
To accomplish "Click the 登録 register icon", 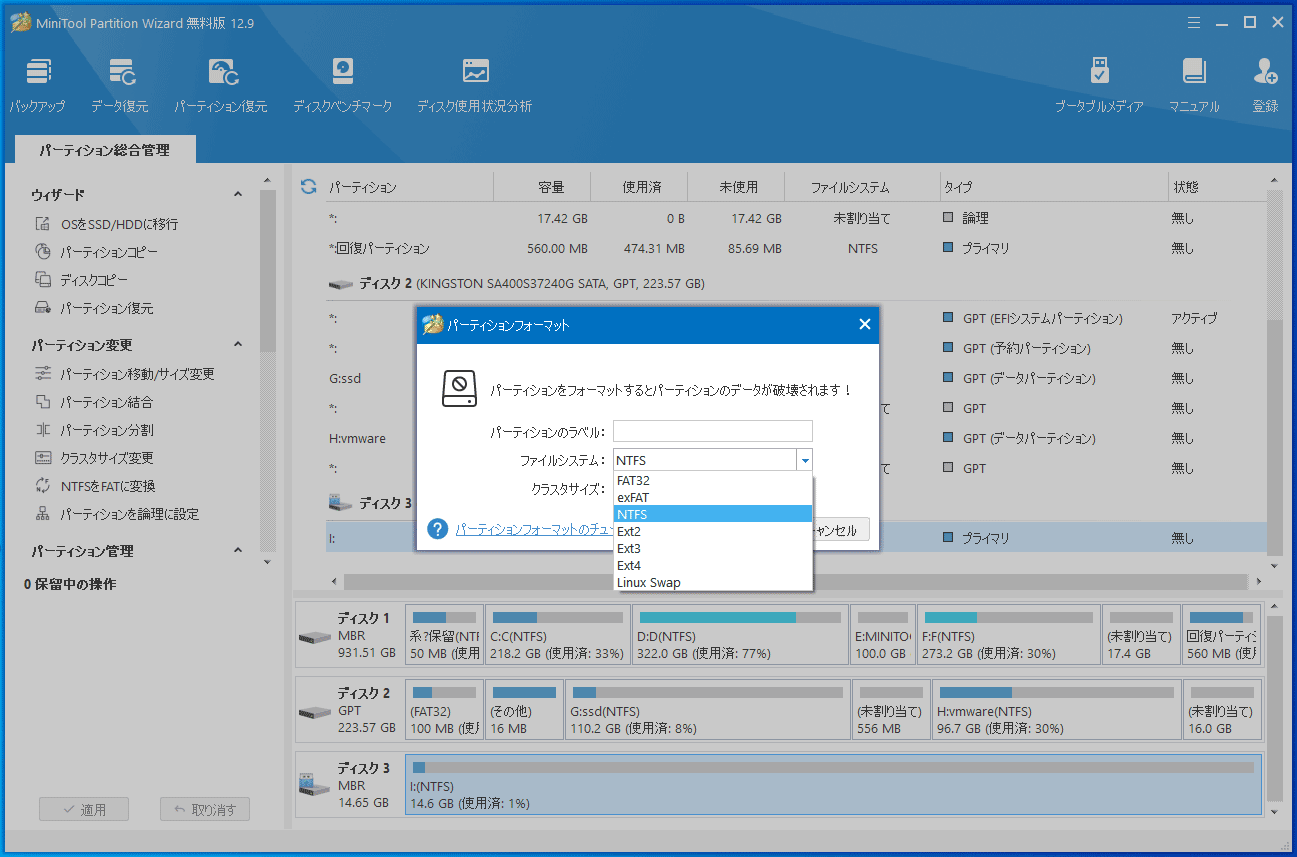I will click(x=1265, y=85).
